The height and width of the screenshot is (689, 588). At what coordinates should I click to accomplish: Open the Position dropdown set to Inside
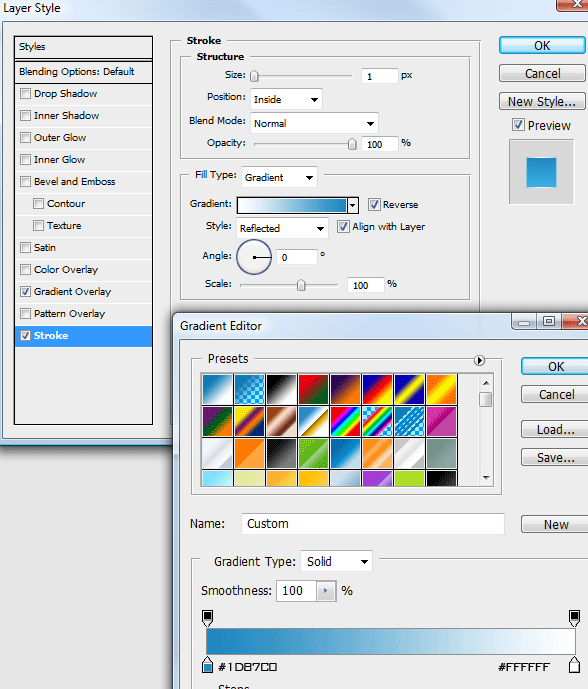tap(286, 99)
